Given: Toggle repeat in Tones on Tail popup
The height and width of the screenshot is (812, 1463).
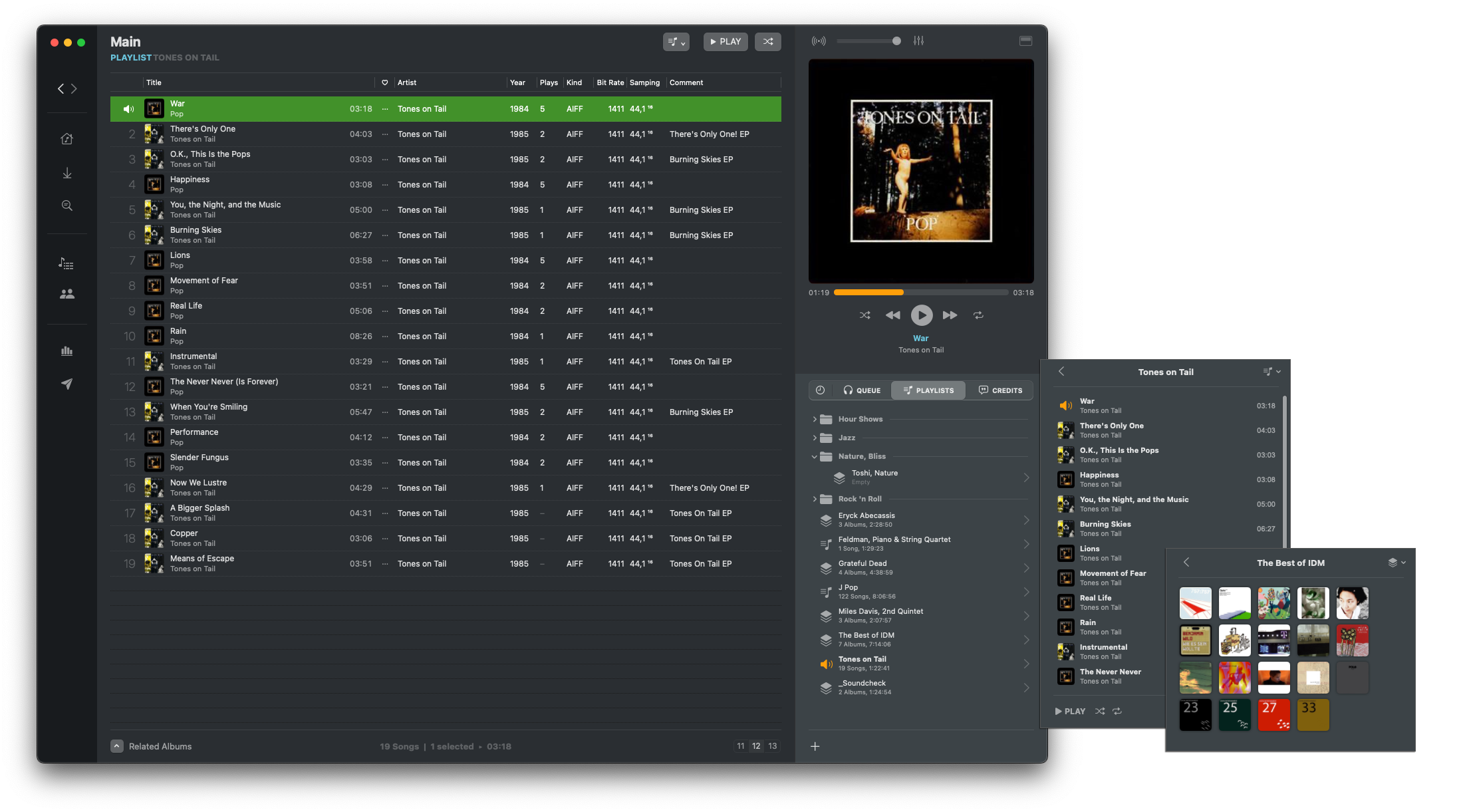Looking at the screenshot, I should (1117, 711).
